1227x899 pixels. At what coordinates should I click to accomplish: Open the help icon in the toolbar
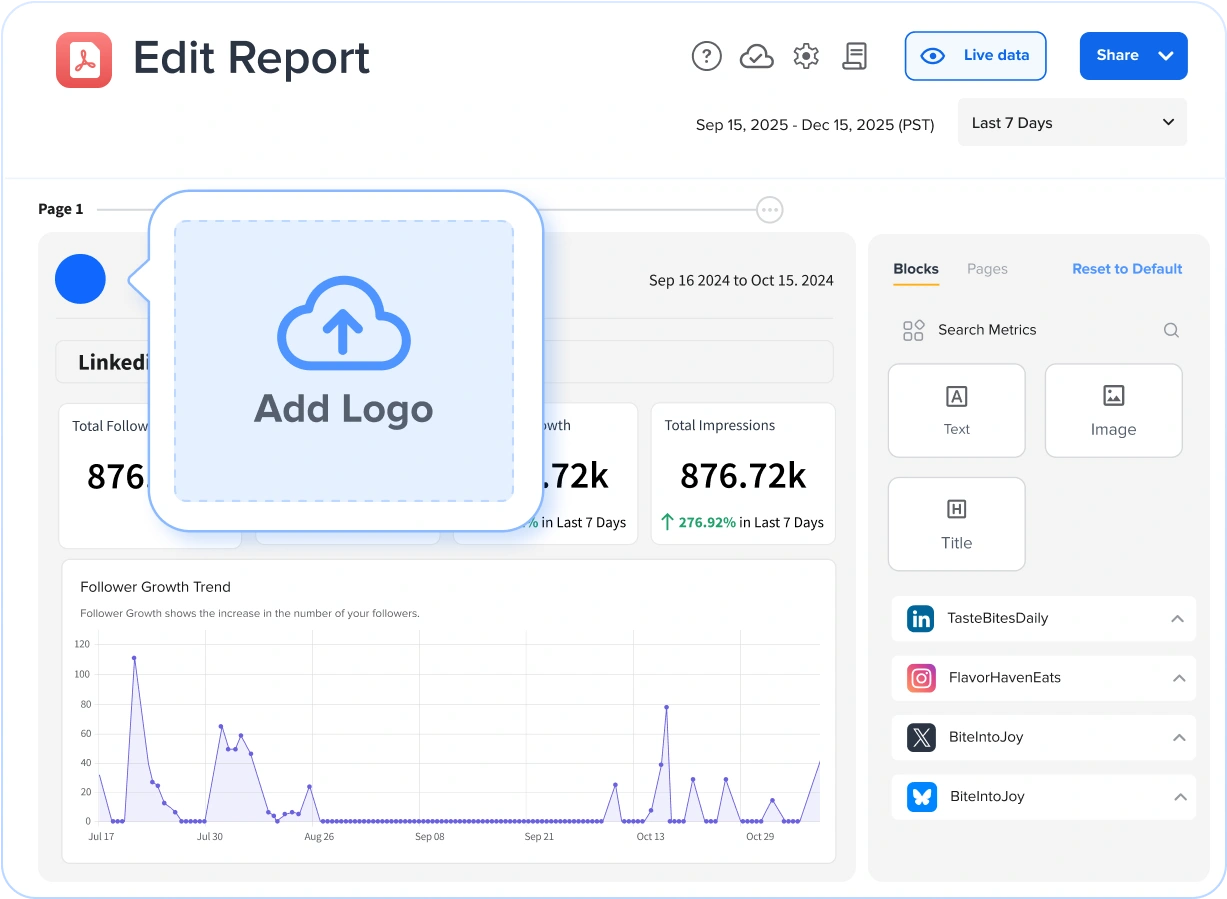coord(707,56)
